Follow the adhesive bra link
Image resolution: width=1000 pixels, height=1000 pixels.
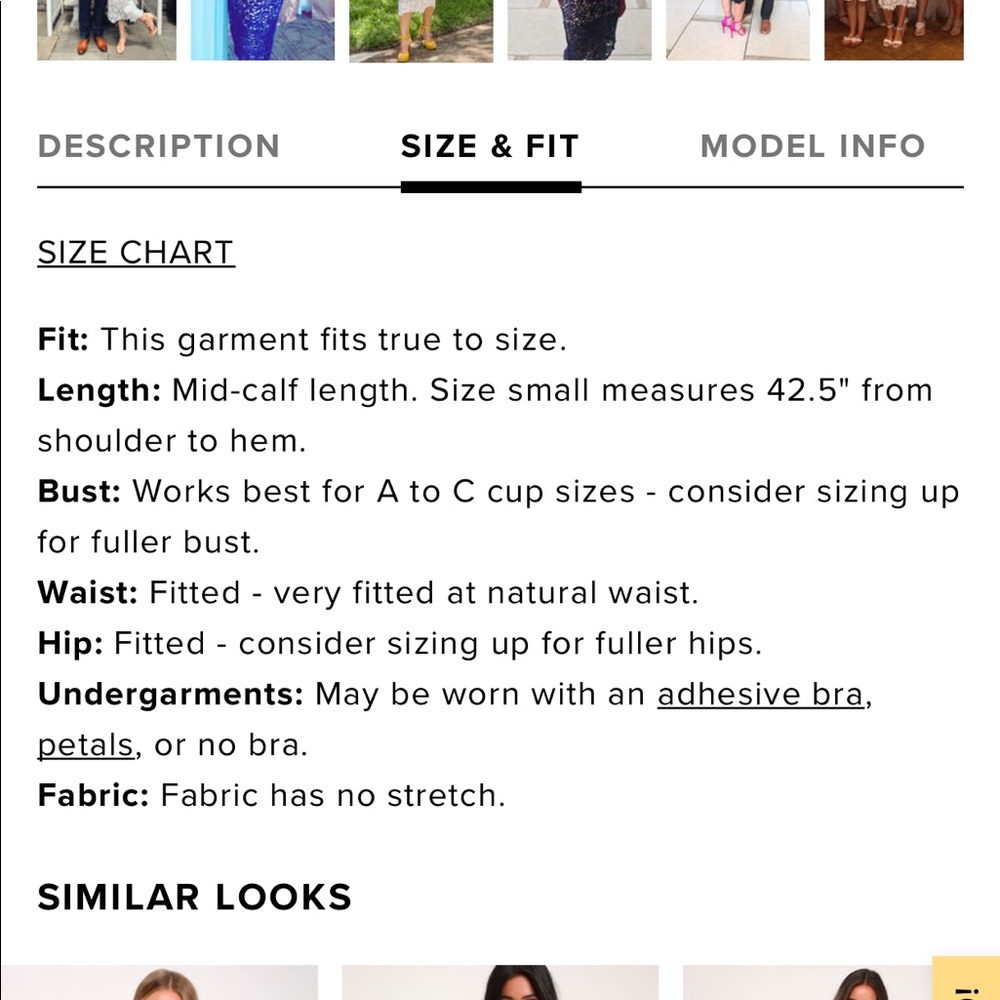click(760, 694)
